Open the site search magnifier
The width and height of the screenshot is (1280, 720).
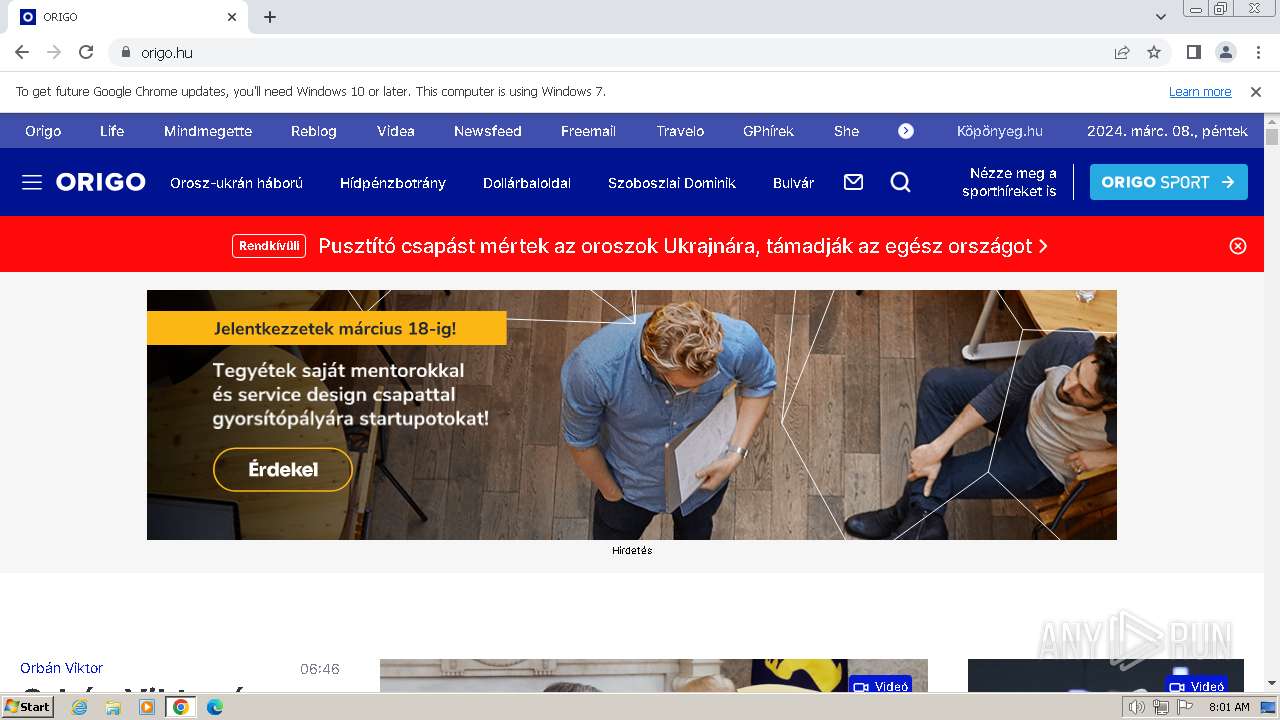click(901, 182)
